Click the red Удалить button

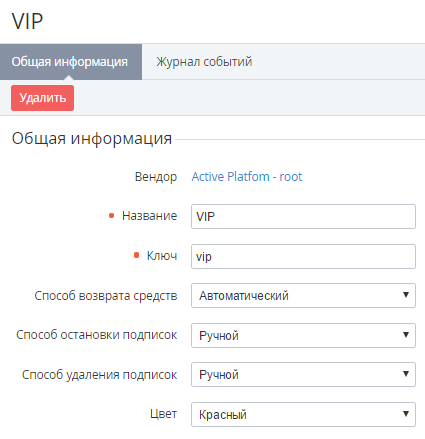pos(42,98)
